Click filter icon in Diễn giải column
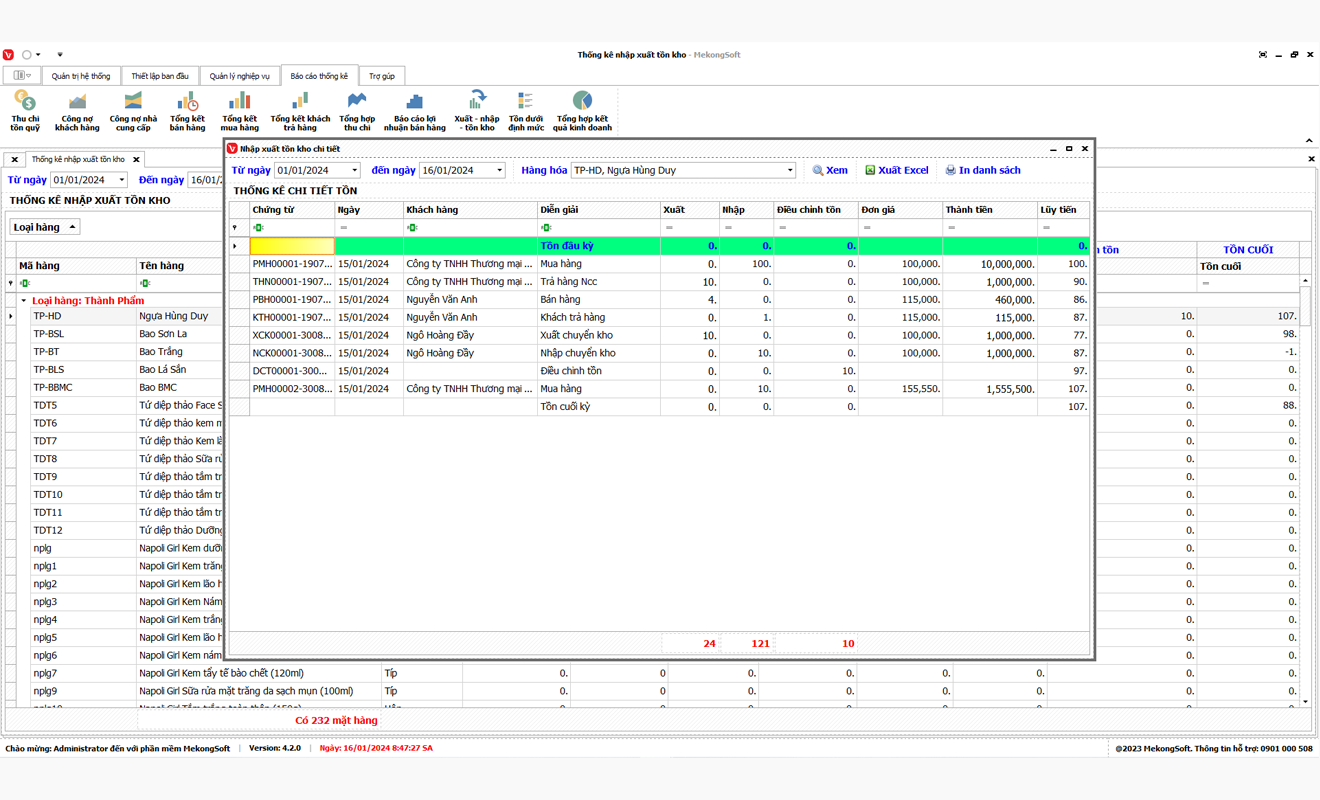Viewport: 1320px width, 800px height. coord(546,228)
